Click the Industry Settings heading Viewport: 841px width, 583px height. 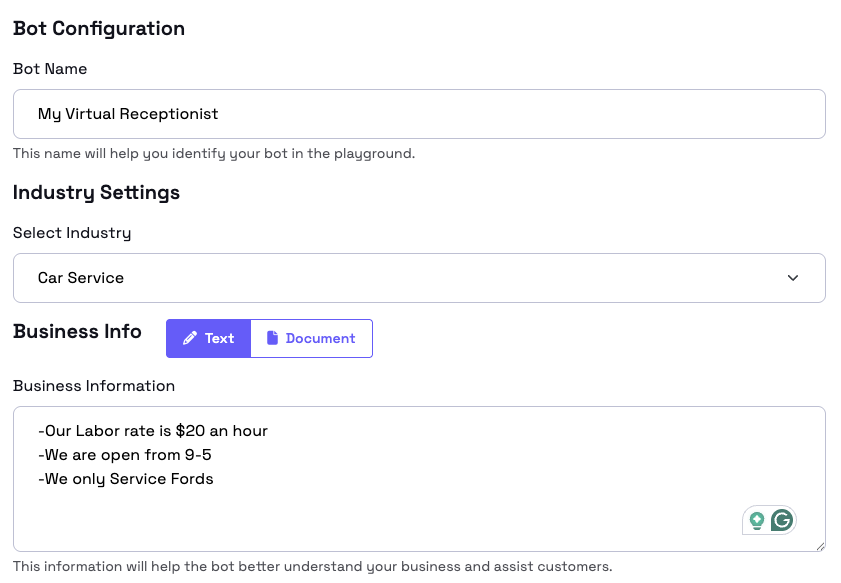click(96, 192)
